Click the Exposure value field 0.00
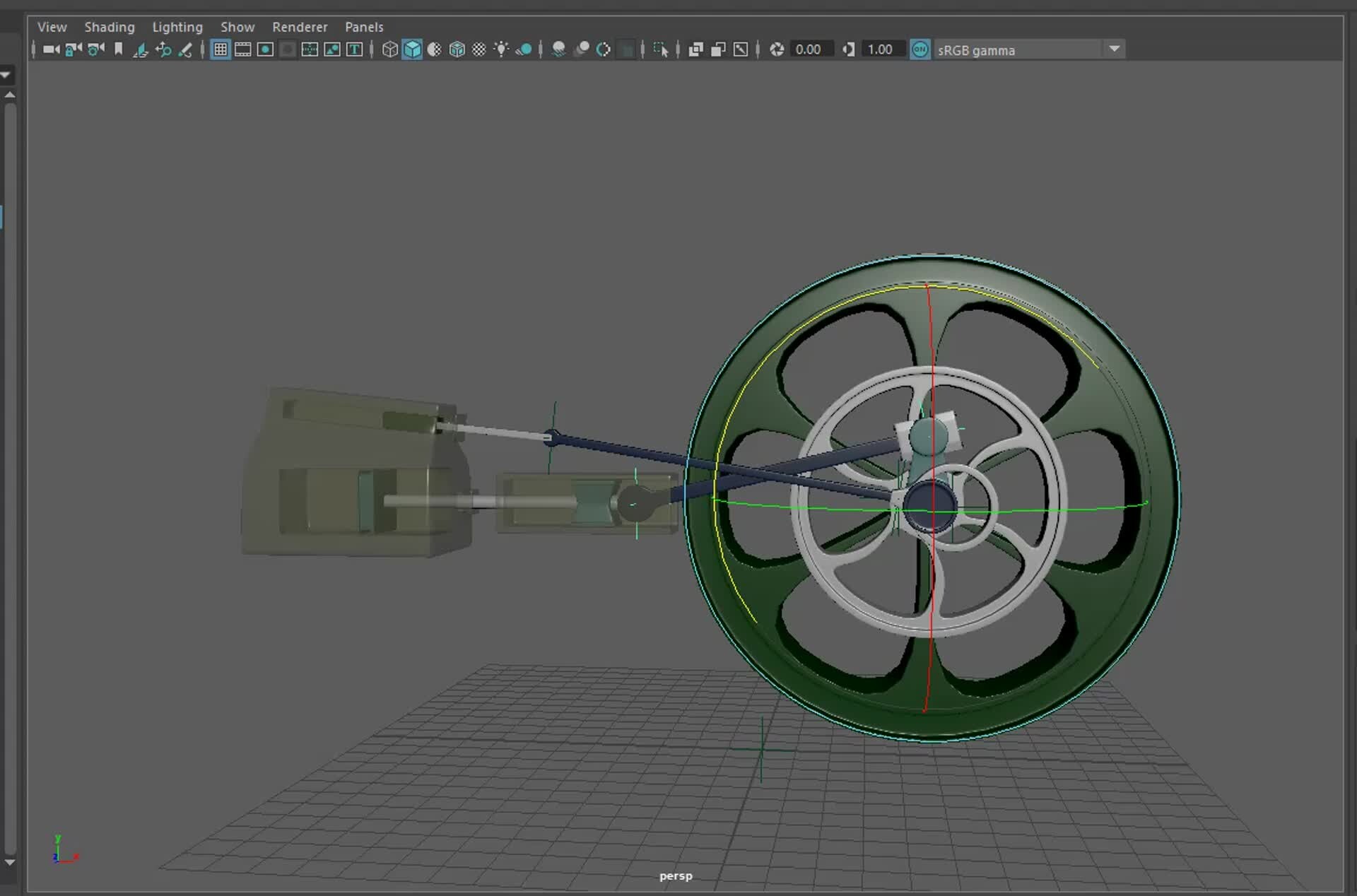 point(808,49)
